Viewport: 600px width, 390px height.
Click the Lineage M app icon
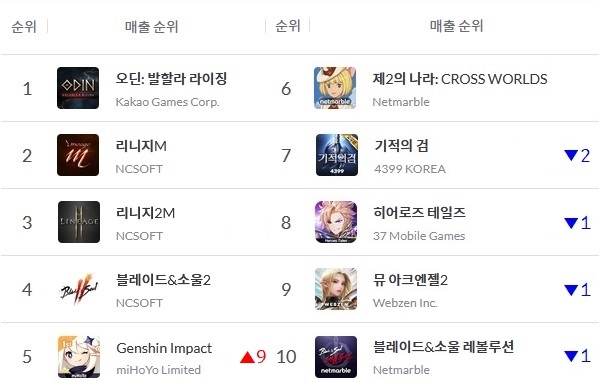pyautogui.click(x=78, y=155)
